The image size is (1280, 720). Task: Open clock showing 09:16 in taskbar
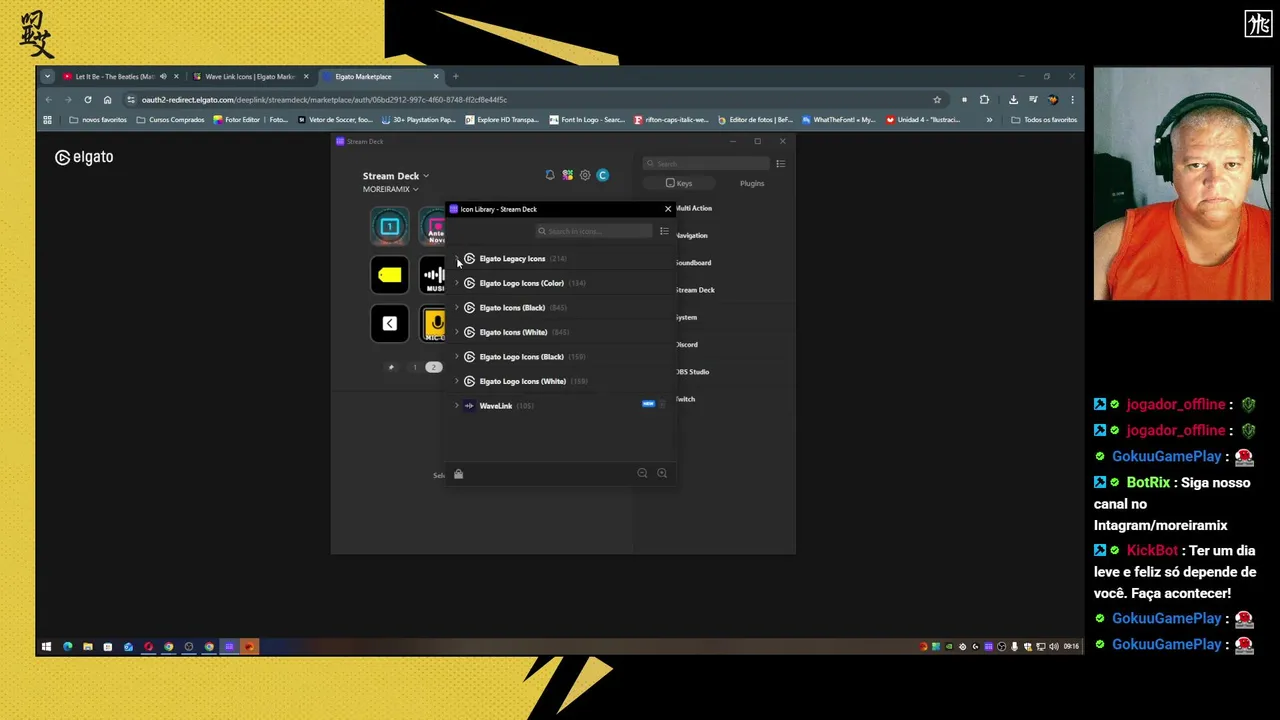[1071, 647]
